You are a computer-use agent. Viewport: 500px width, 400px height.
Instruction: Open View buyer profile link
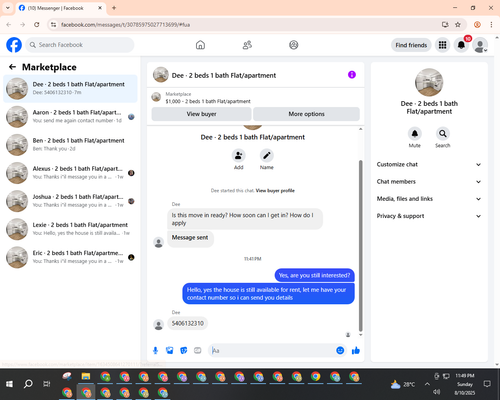click(275, 191)
